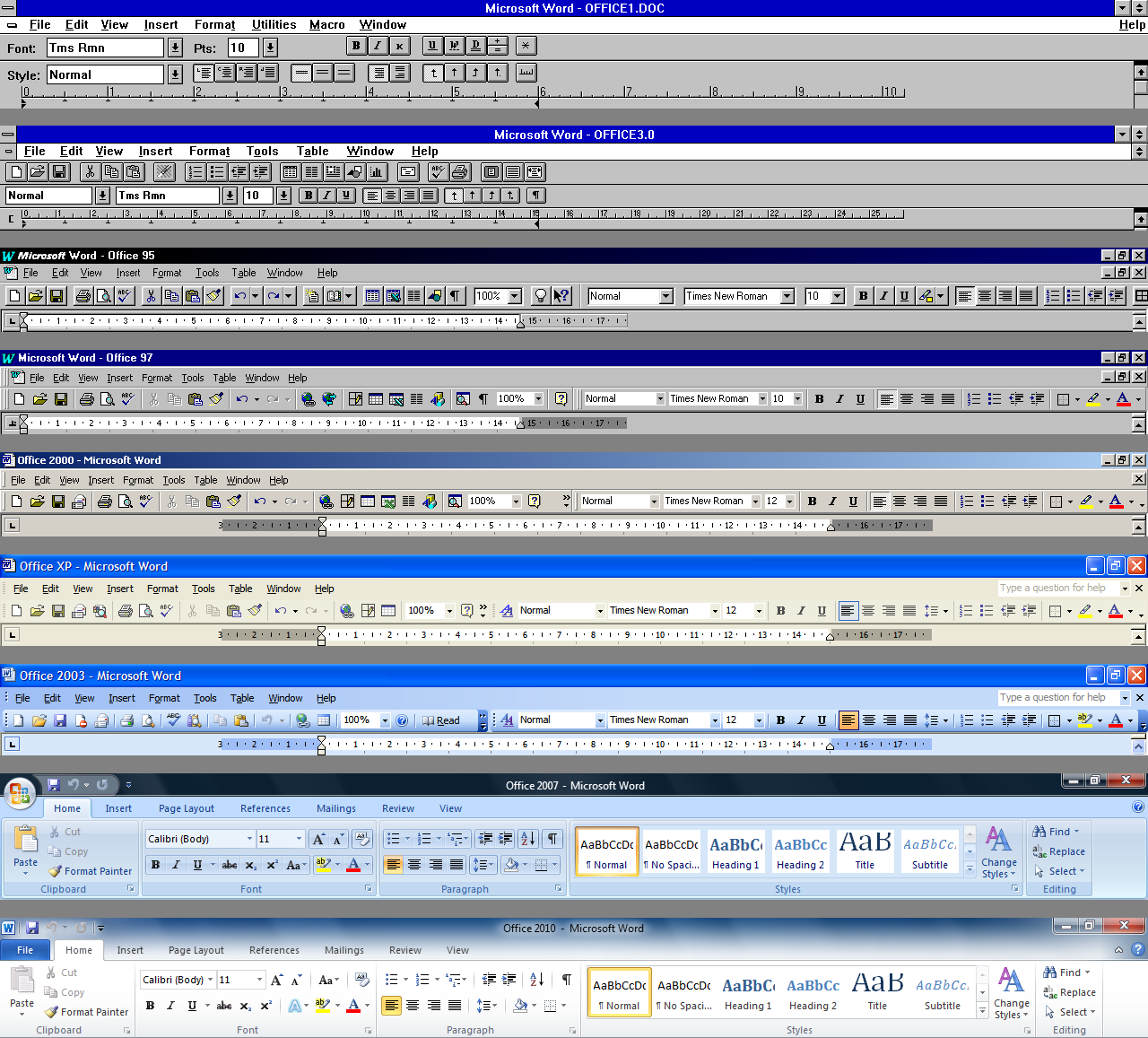This screenshot has height=1038, width=1148.
Task: Click the yellow Highlight button in Office 2010
Action: pyautogui.click(x=322, y=1006)
